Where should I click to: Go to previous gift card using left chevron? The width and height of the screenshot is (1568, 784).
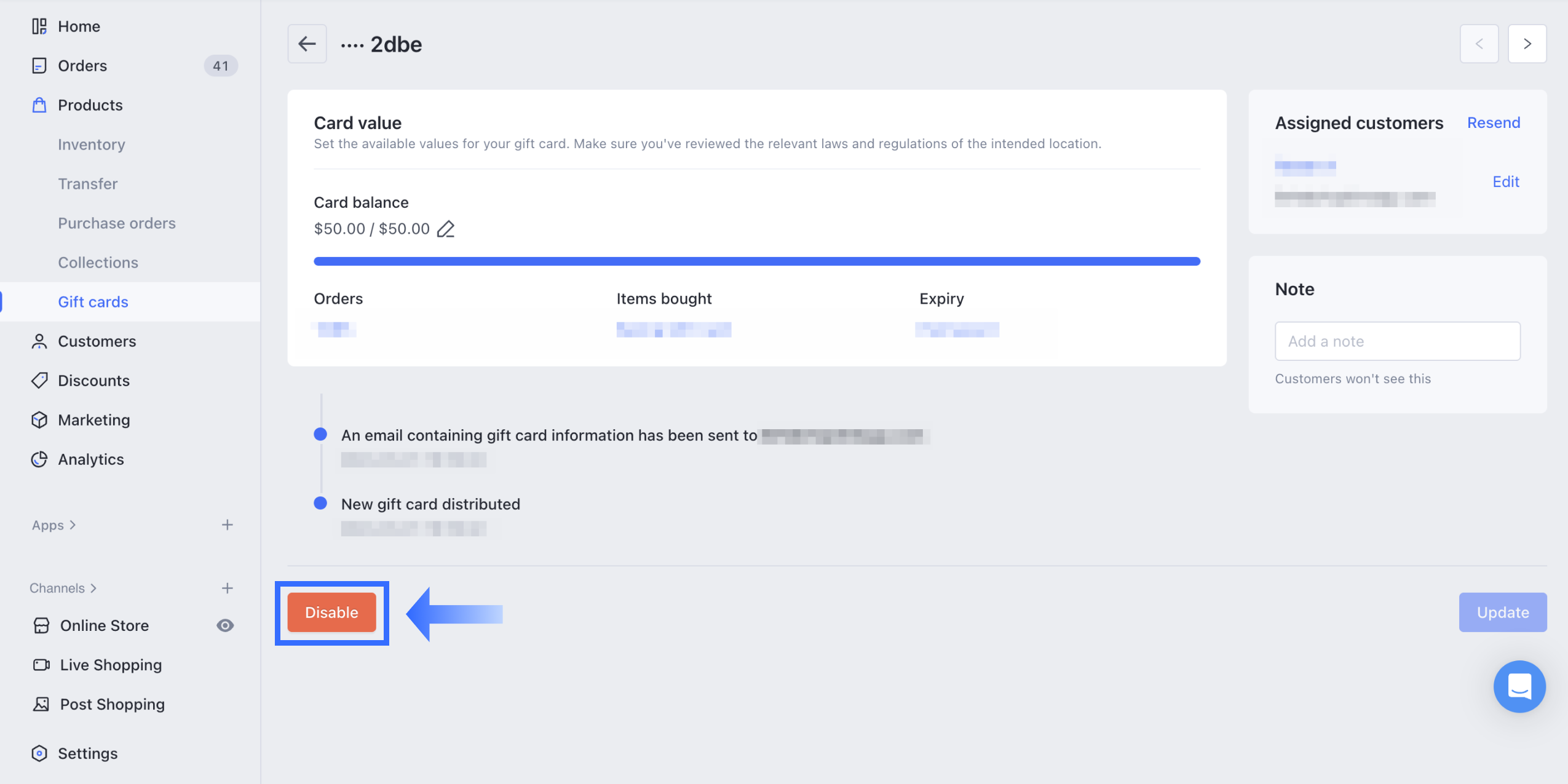1479,44
